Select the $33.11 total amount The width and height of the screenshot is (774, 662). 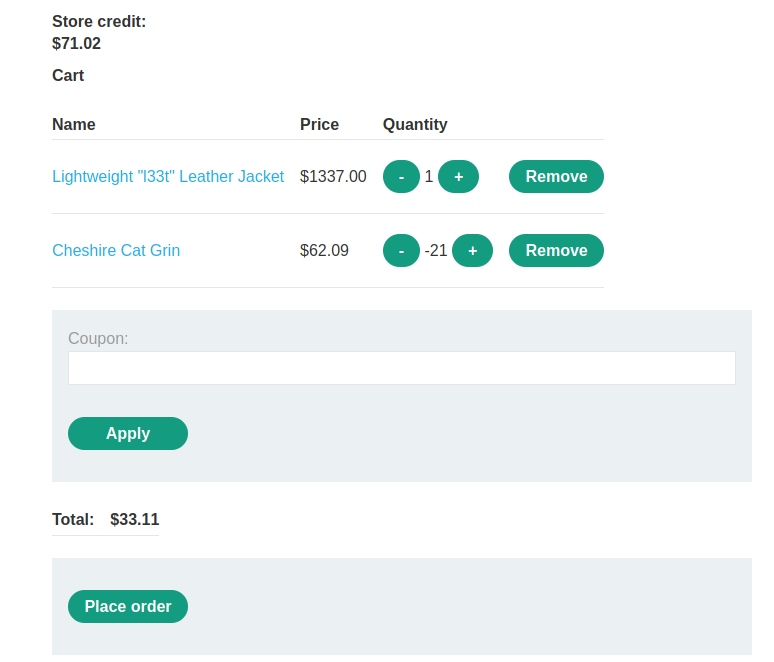[x=135, y=519]
